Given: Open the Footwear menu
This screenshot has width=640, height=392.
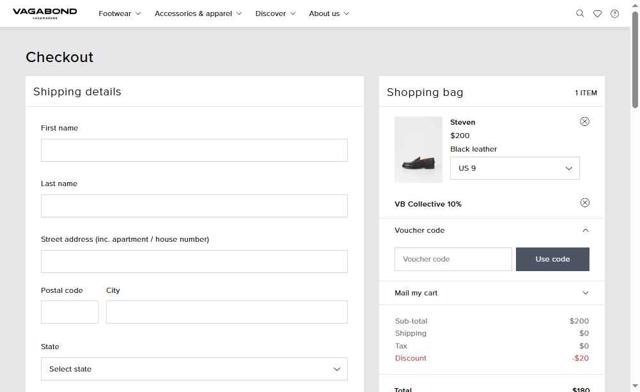Looking at the screenshot, I should (119, 13).
